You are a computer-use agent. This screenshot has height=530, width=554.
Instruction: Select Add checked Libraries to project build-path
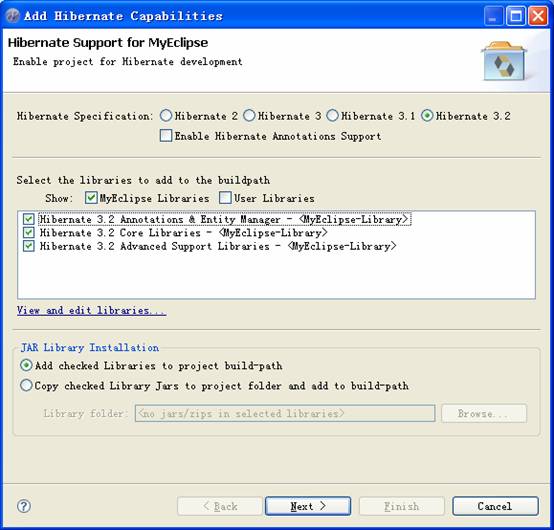26,365
